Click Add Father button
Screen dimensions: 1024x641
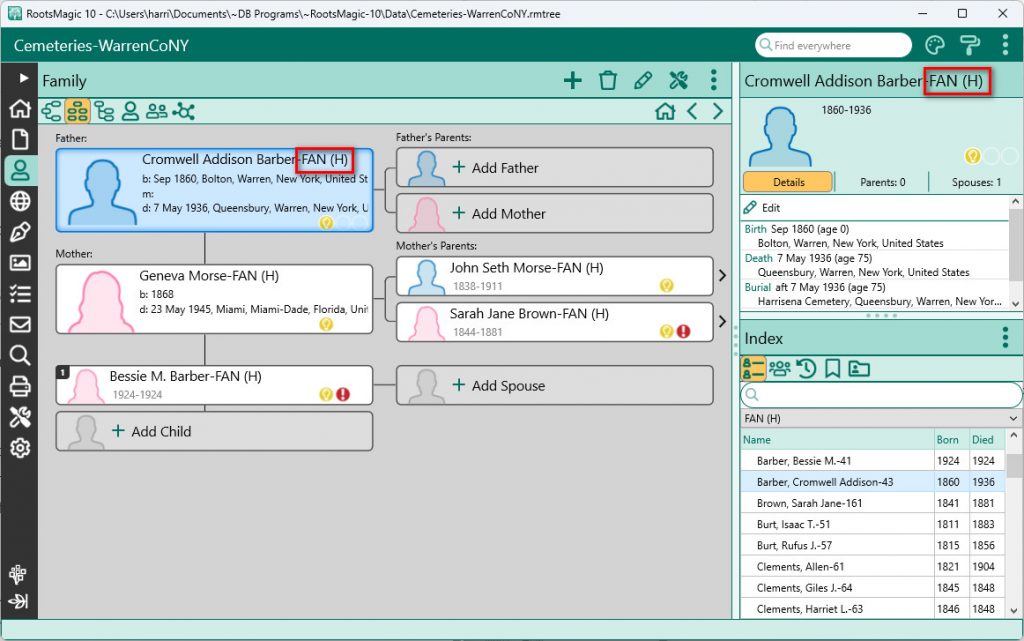click(554, 167)
